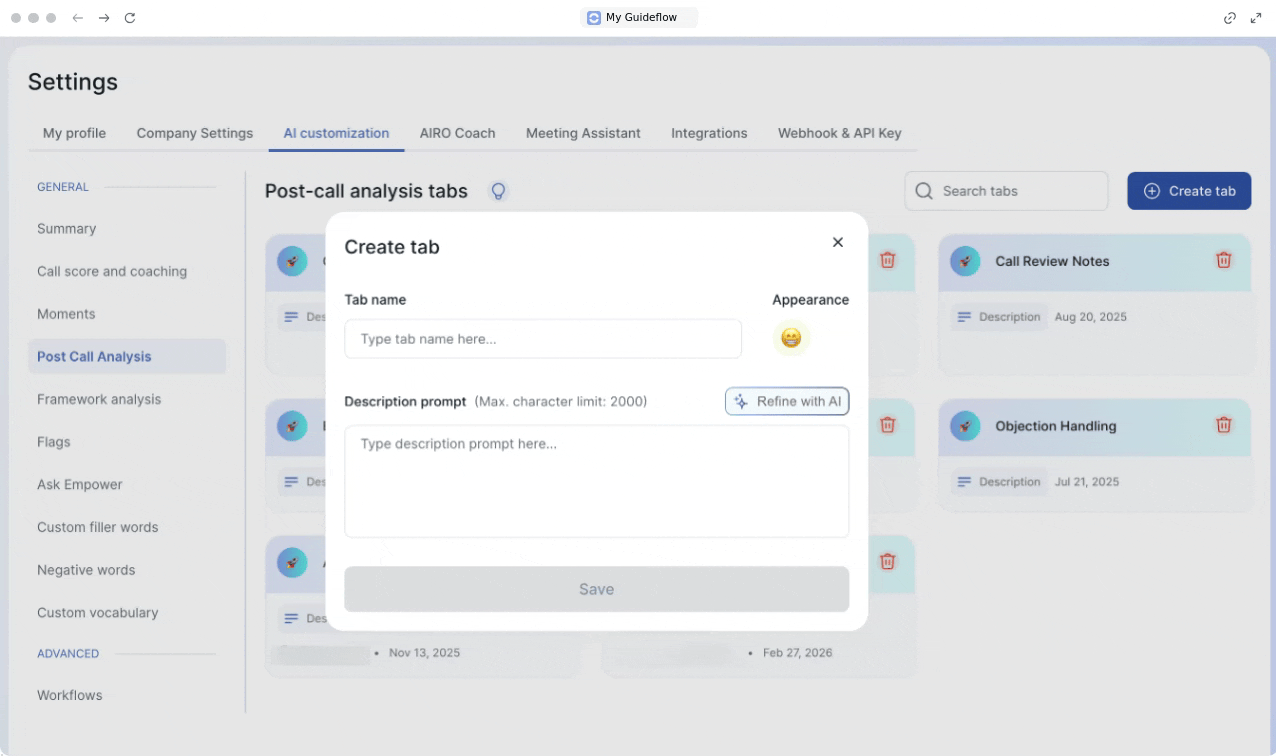This screenshot has width=1276, height=756.
Task: Click the expand fullscreen icon
Action: coord(1256,18)
